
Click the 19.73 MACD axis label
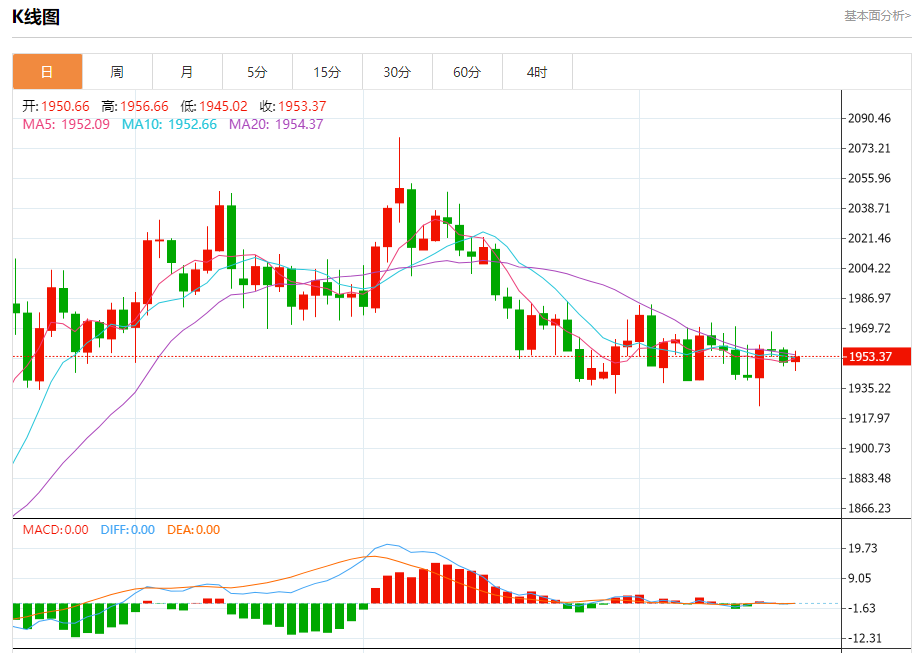863,548
